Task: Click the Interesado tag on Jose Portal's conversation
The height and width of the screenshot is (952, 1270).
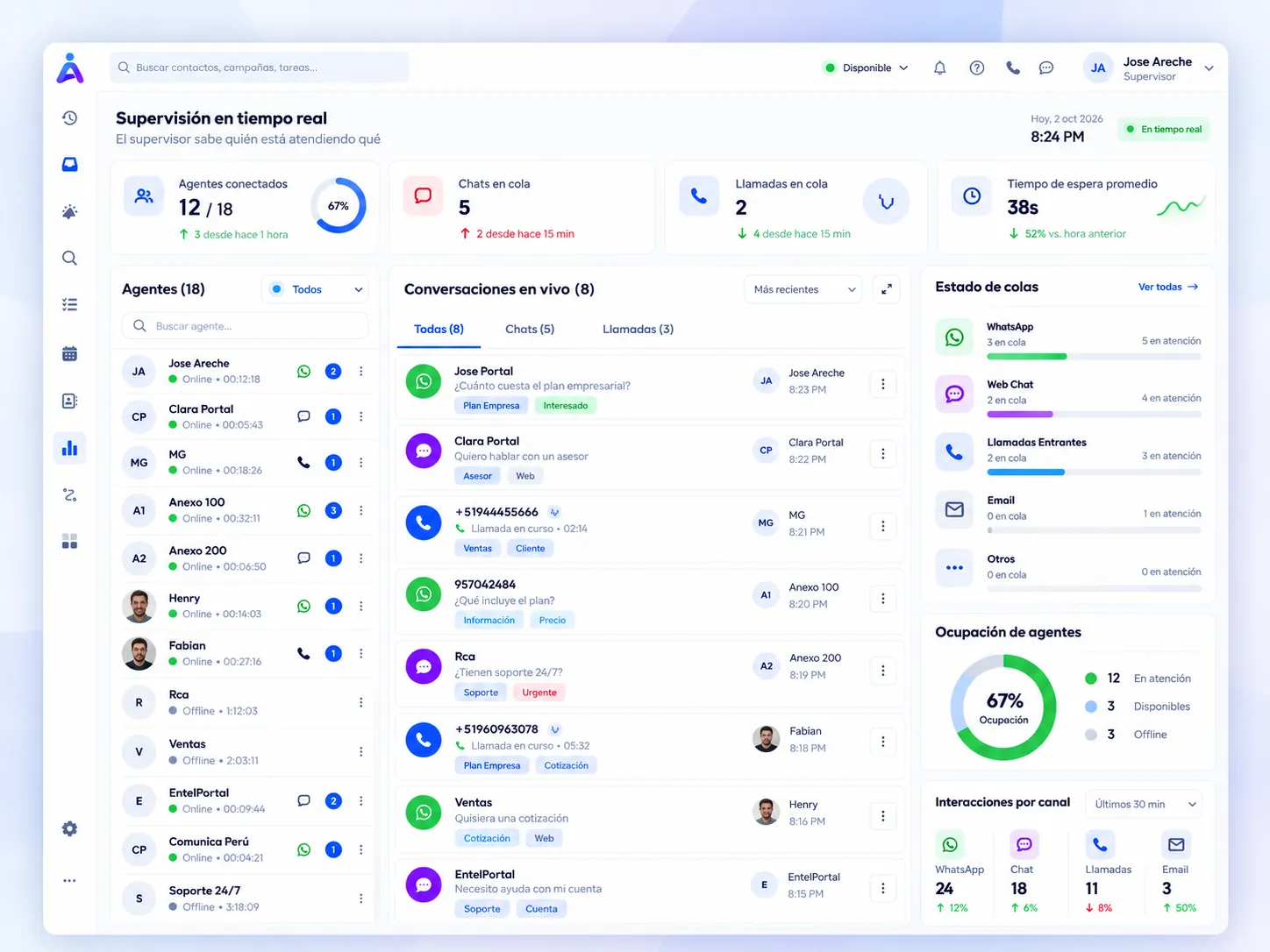Action: tap(566, 406)
